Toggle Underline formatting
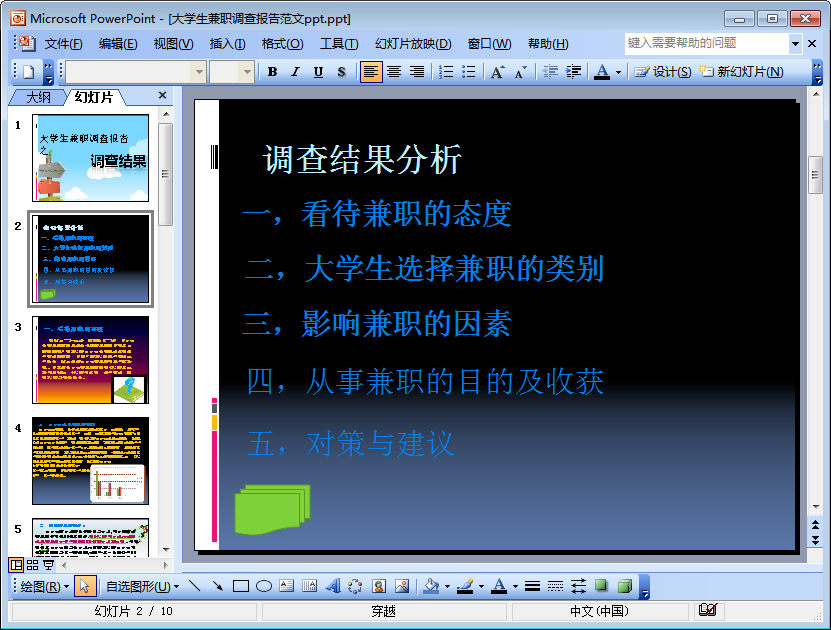 [x=318, y=72]
